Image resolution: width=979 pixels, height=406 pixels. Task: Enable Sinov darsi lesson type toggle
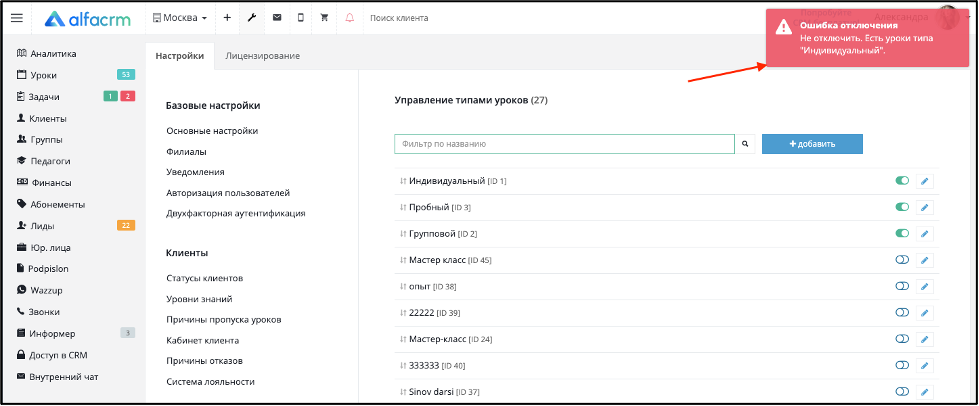[x=902, y=392]
